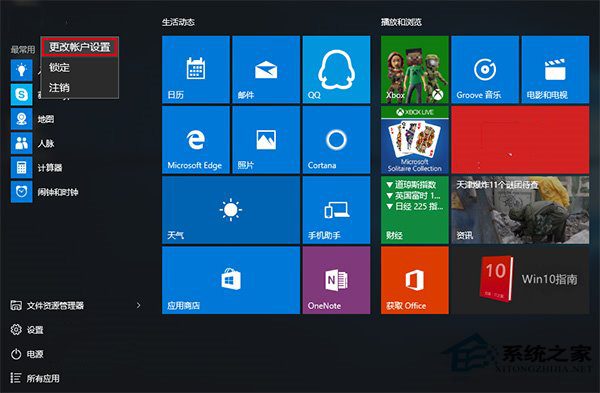
Task: Click the blank red tile
Action: pos(520,140)
